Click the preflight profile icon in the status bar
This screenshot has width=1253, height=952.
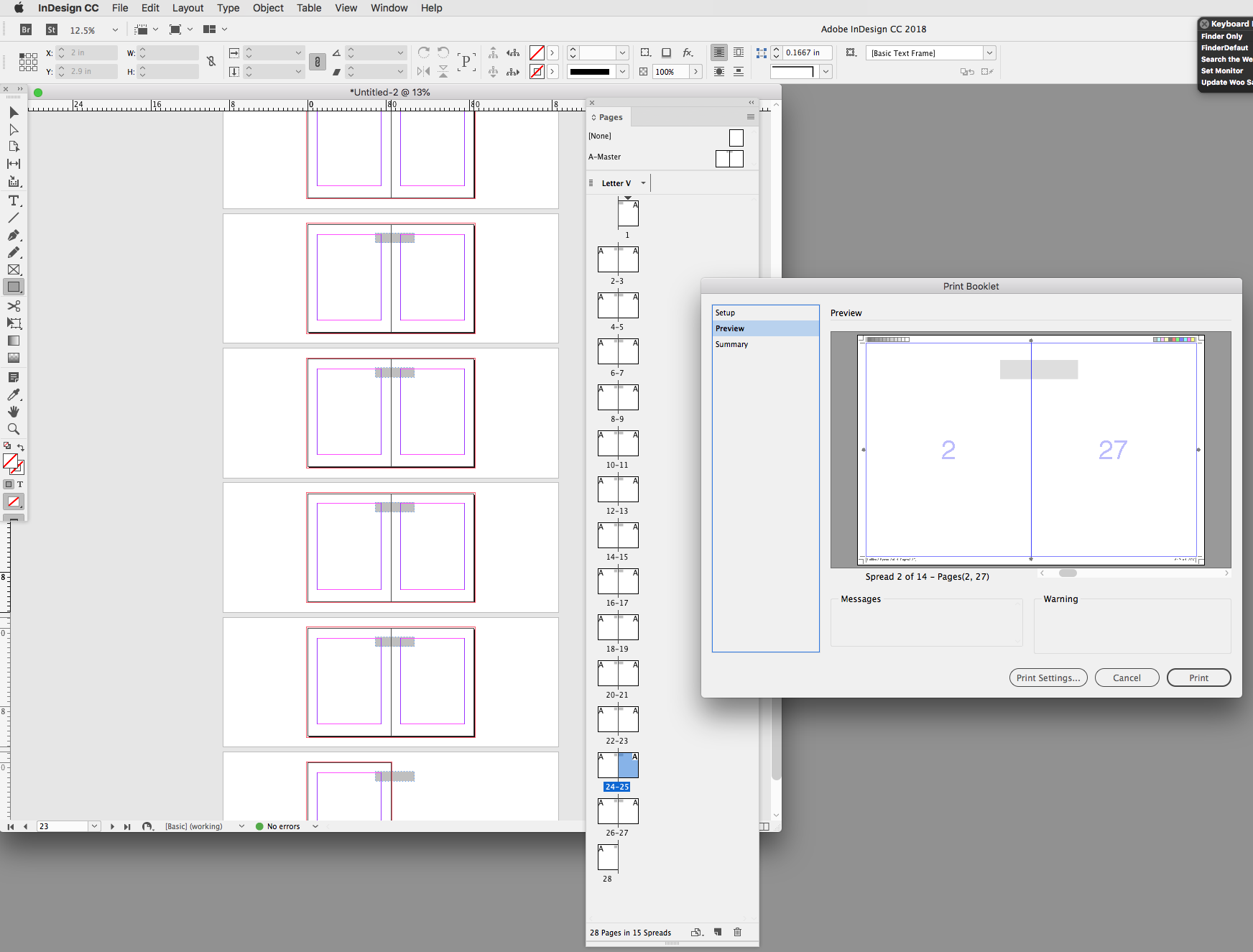coord(147,826)
